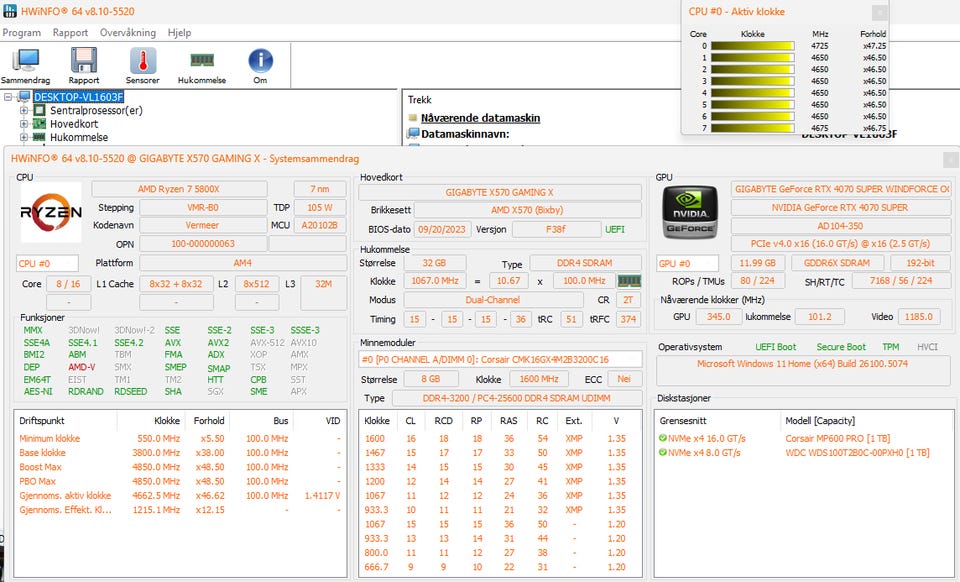Select the Hukommelse tree item

pyautogui.click(x=78, y=137)
